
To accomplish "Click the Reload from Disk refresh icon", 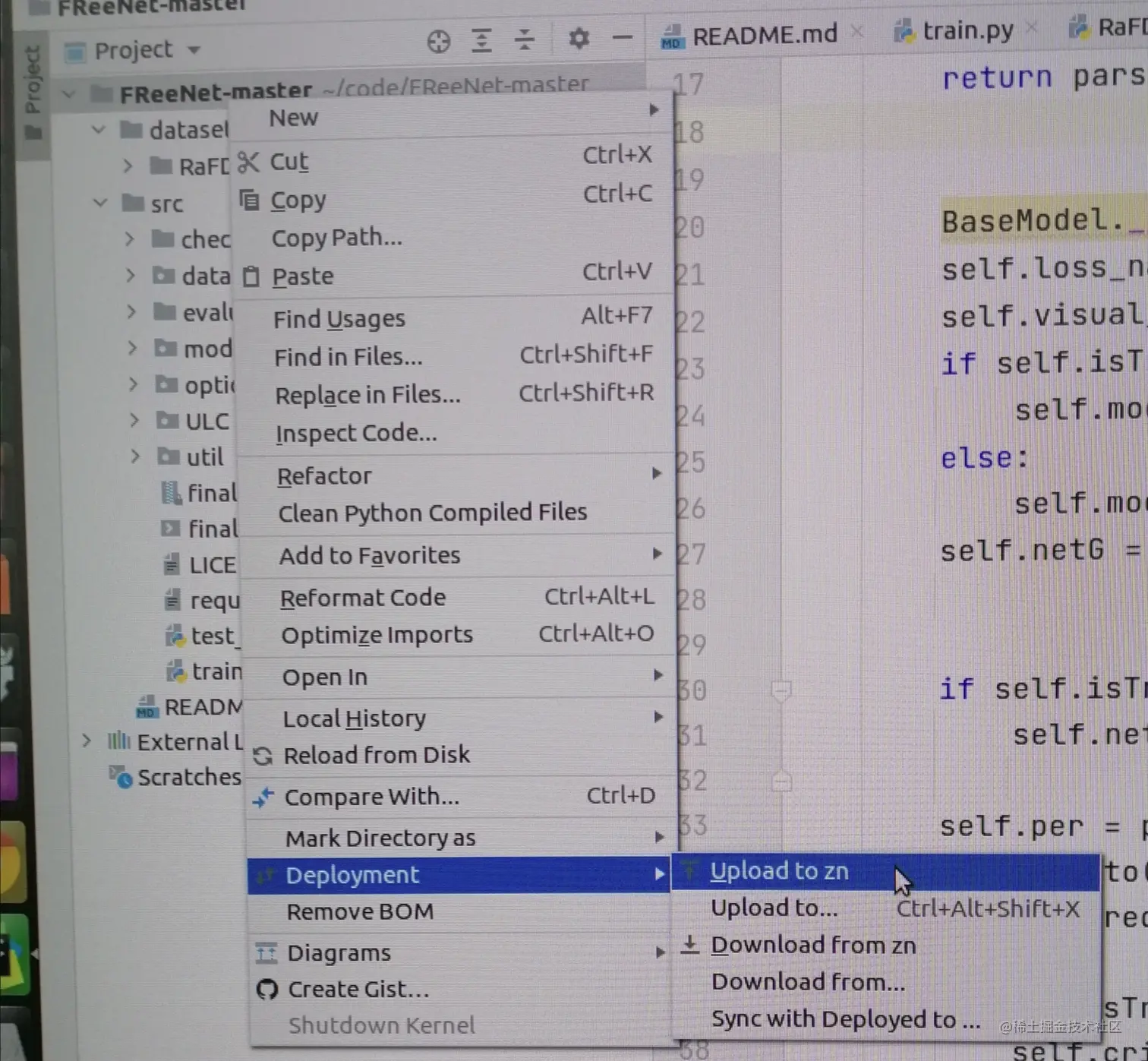I will tap(263, 756).
